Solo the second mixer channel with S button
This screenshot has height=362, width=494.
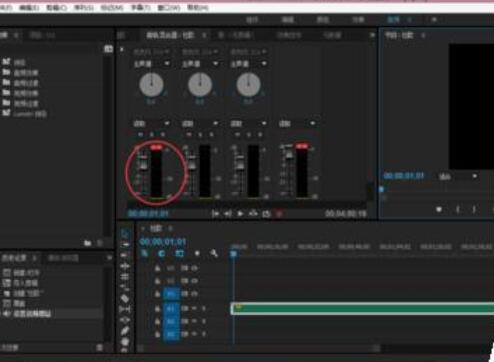tap(200, 134)
